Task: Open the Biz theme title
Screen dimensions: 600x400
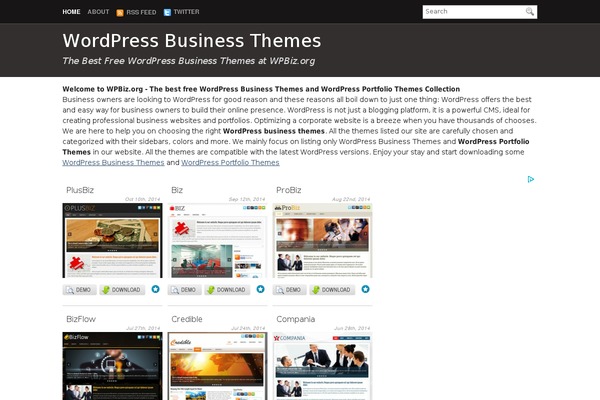Action: pos(177,190)
